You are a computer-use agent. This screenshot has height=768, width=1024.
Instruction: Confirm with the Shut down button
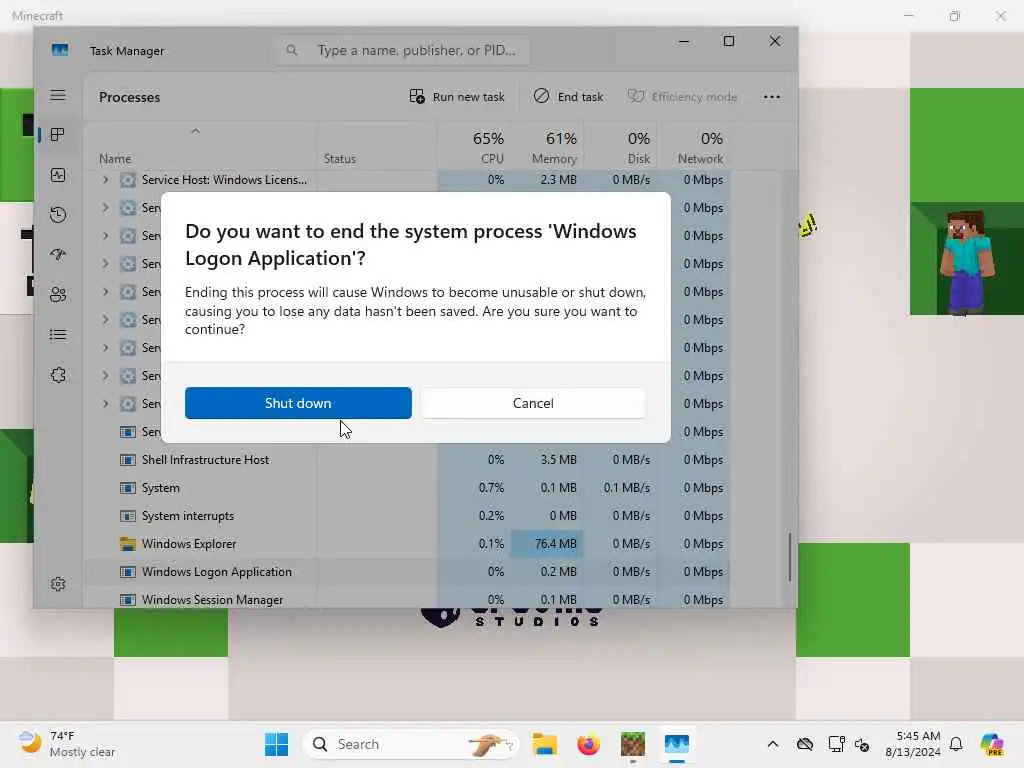298,403
